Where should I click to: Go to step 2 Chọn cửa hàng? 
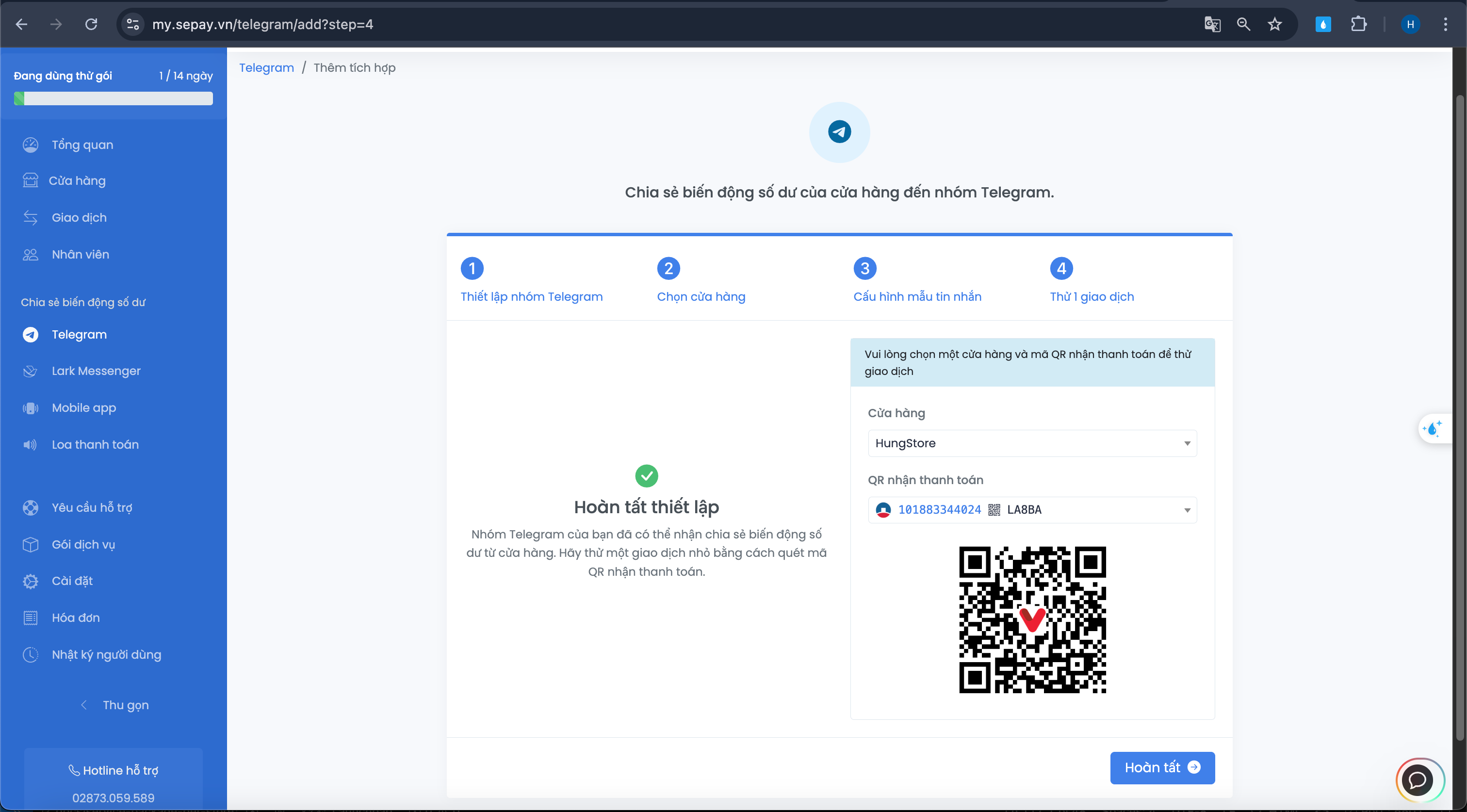(701, 281)
